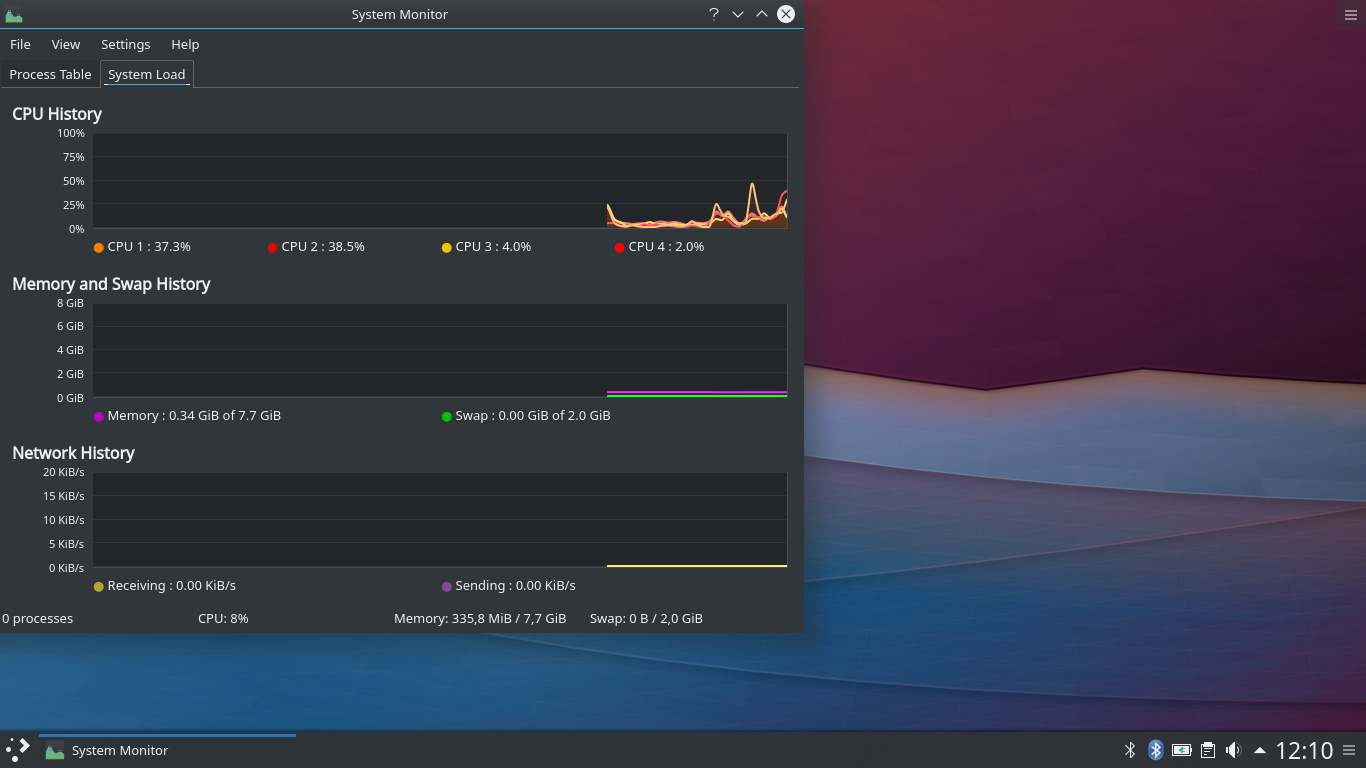Screen dimensions: 1366x768
Task: Click the taskbar hamburger icon beside the clock
Action: pos(1351,750)
